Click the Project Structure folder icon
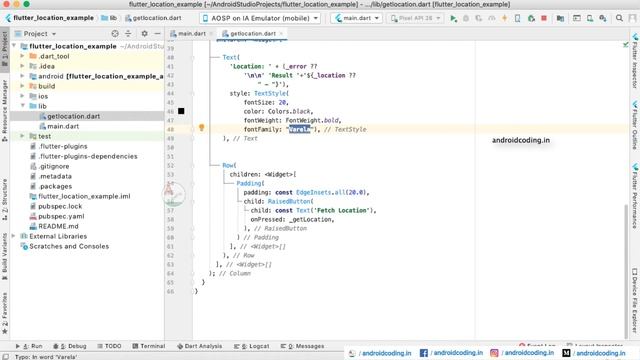Viewport: 640px width, 360px height. pyautogui.click(x=560, y=18)
